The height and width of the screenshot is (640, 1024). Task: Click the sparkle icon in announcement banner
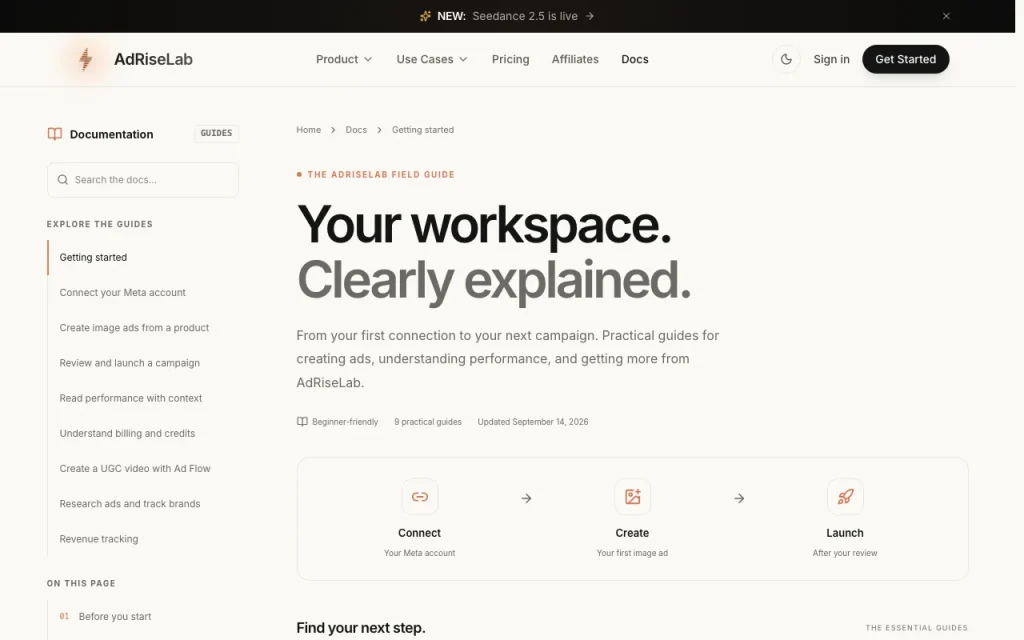pyautogui.click(x=425, y=16)
